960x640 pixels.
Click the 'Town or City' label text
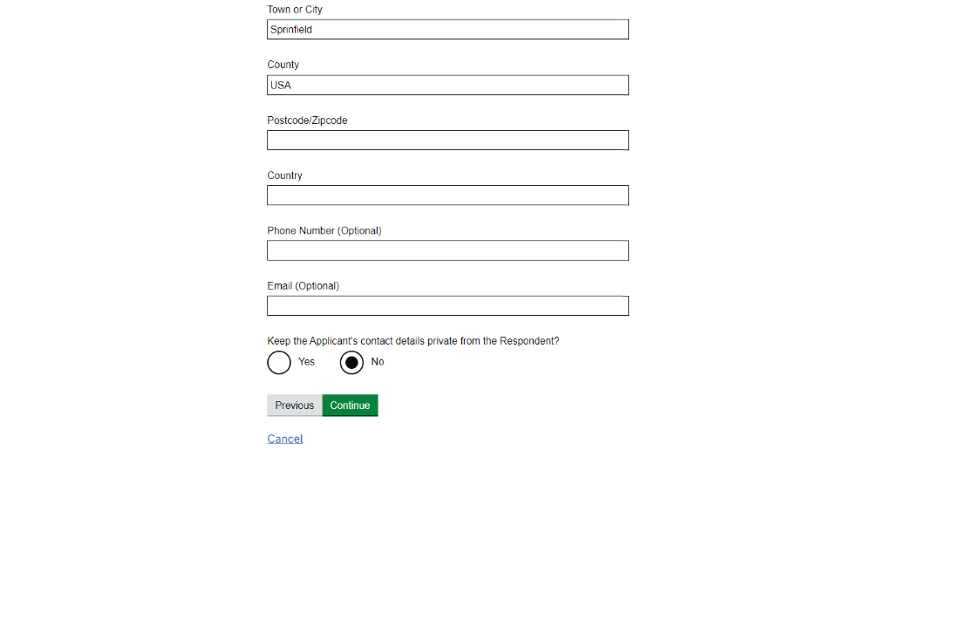[x=294, y=10]
